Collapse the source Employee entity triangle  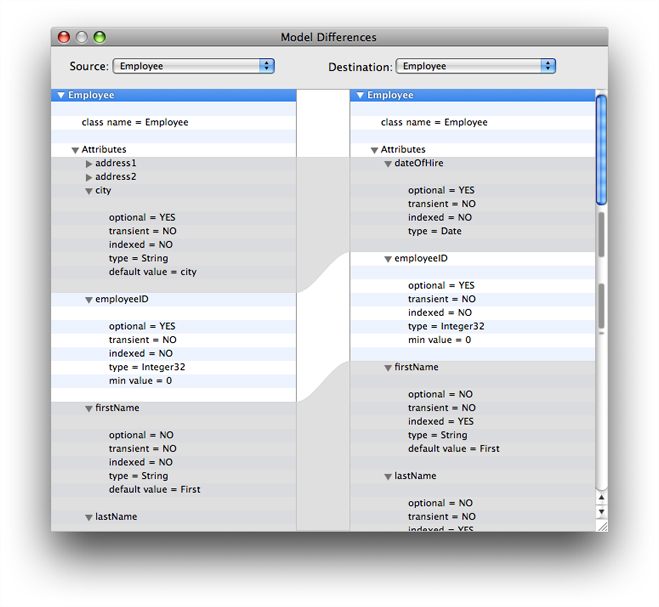coord(61,96)
